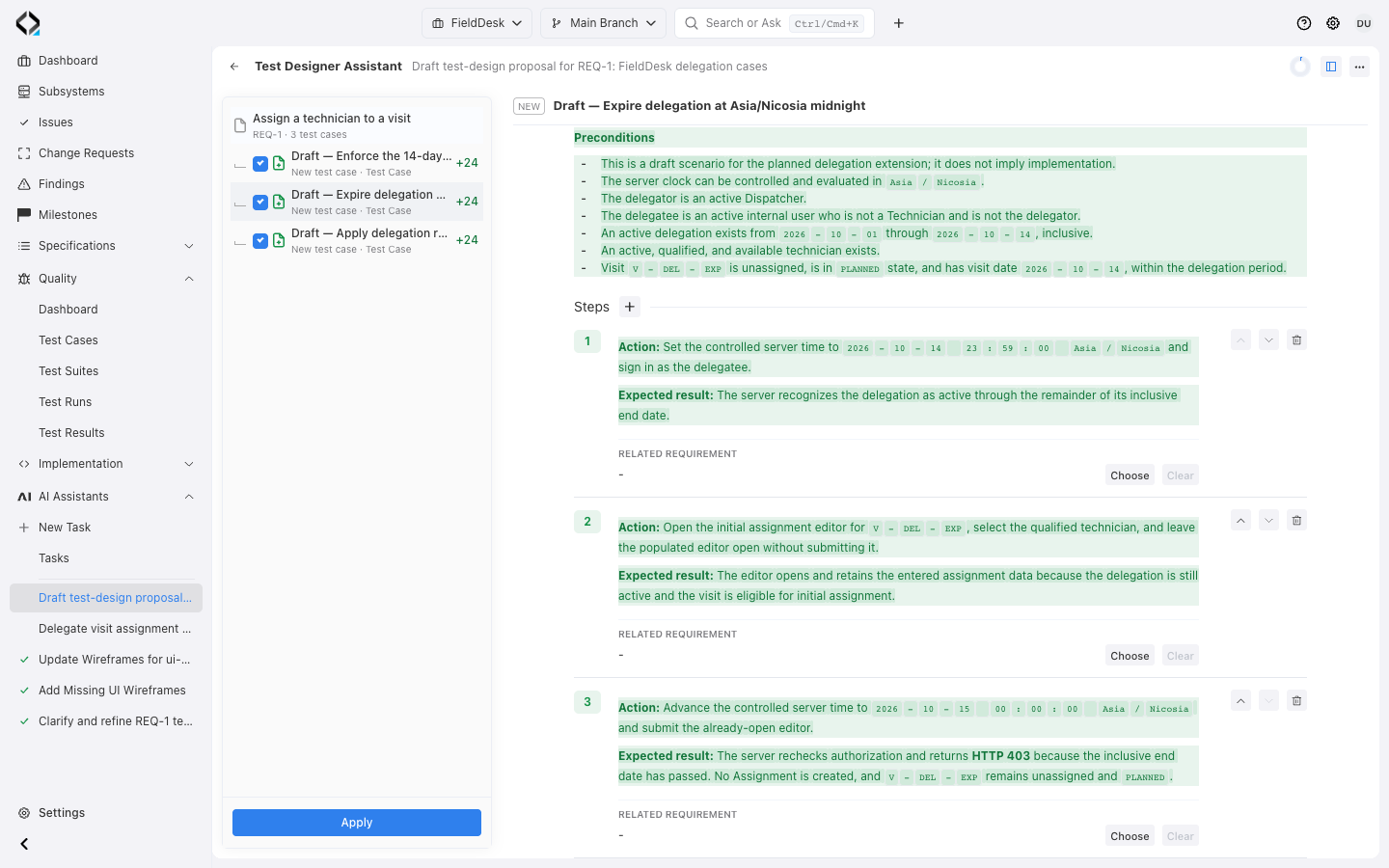The height and width of the screenshot is (868, 1389).
Task: Collapse the sidebar with bottom chevron
Action: click(x=24, y=844)
